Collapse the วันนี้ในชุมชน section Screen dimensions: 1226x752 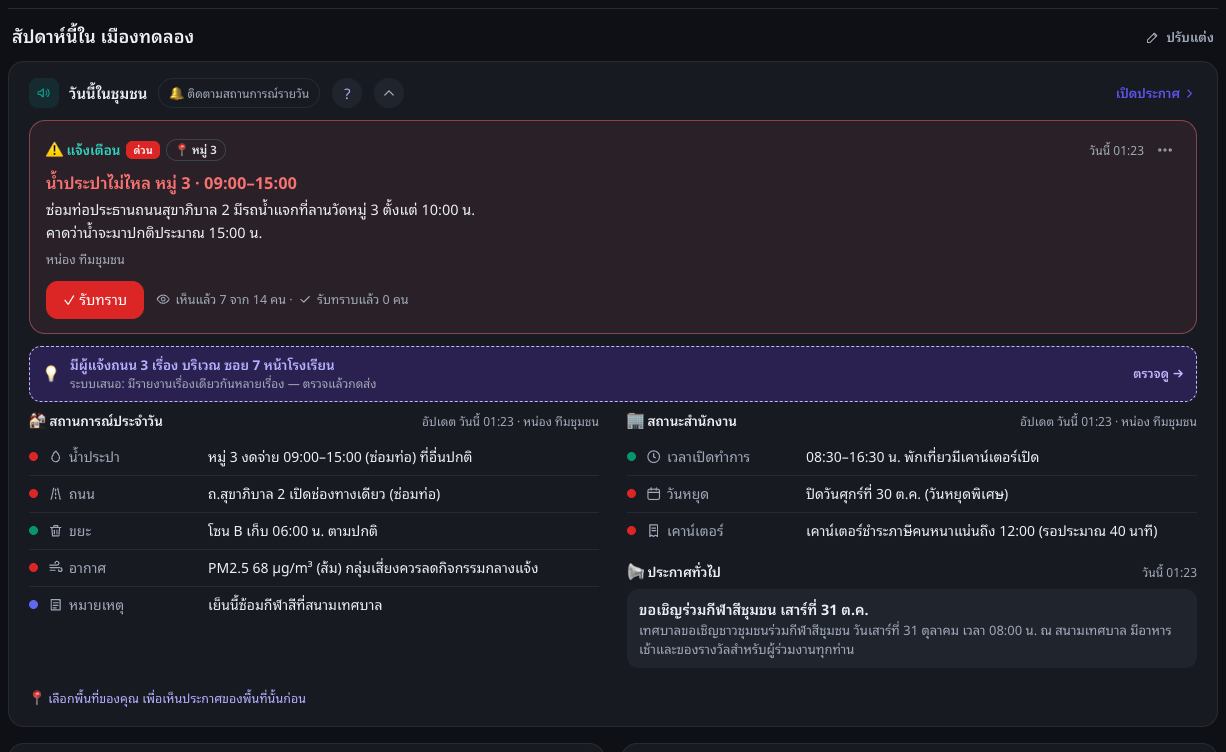[x=389, y=93]
